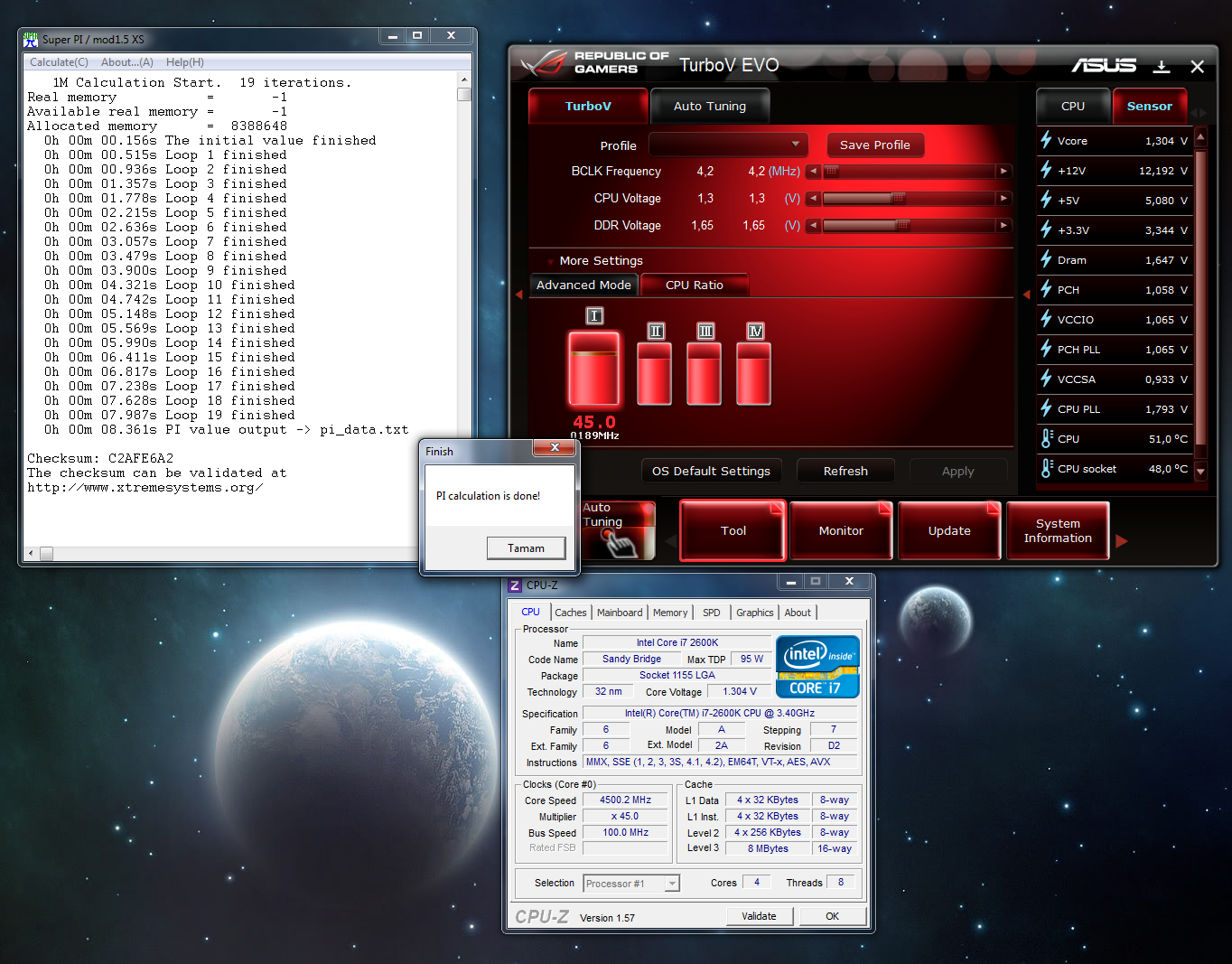Select core I ratio bar

593,368
